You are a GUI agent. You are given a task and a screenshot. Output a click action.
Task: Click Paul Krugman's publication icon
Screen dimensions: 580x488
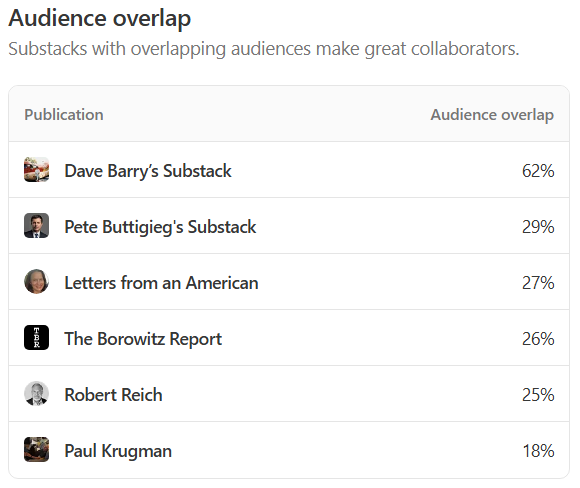pyautogui.click(x=36, y=449)
